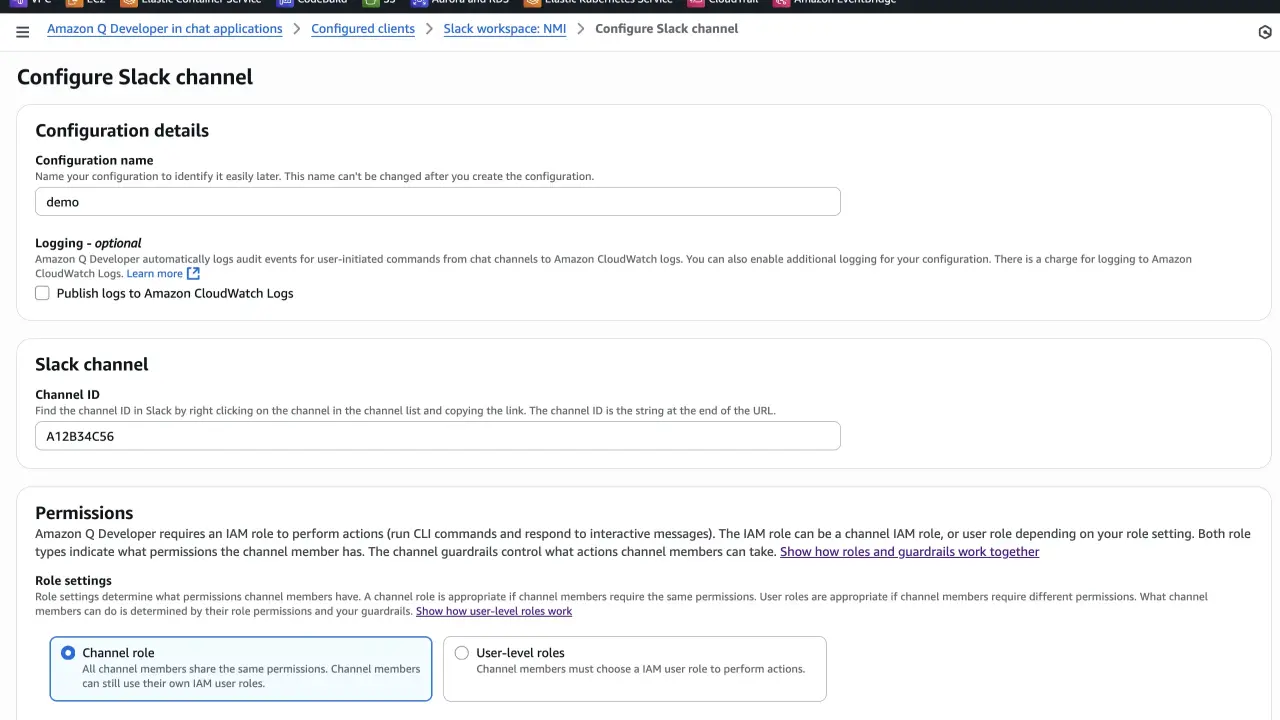
Task: Click the Configure Slack channel page heading
Action: (x=135, y=77)
